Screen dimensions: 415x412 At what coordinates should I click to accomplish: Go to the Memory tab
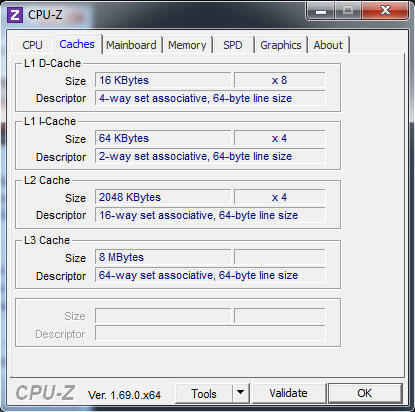click(187, 45)
